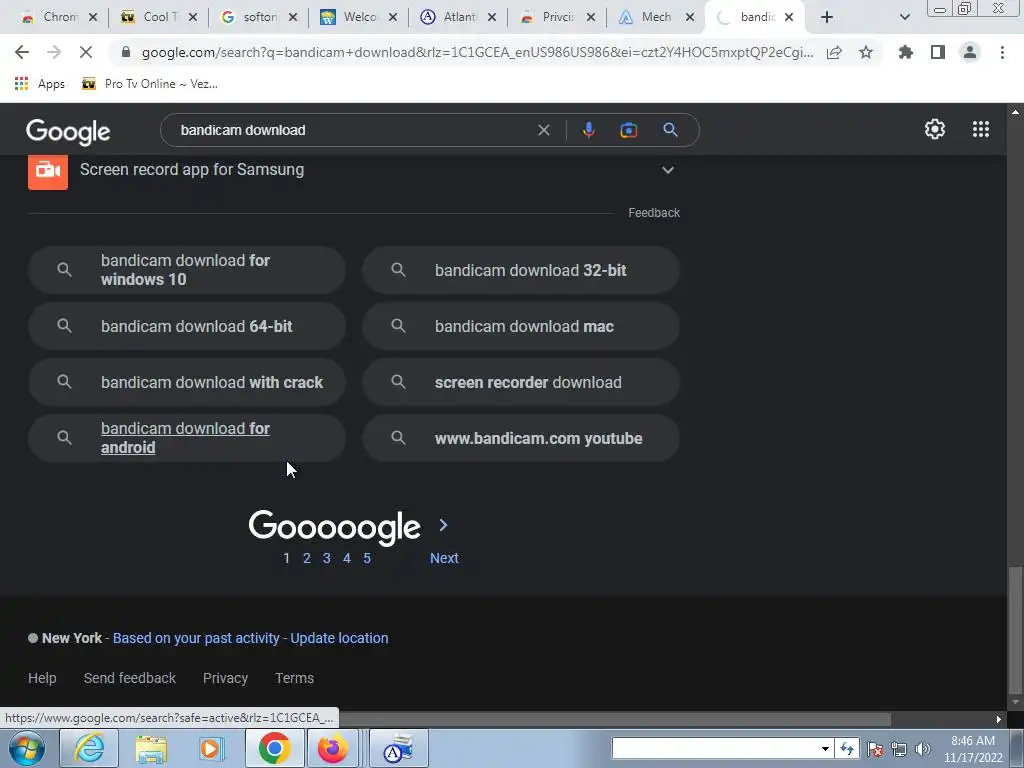This screenshot has height=768, width=1024.
Task: Open the Windows Start button
Action: click(x=25, y=749)
